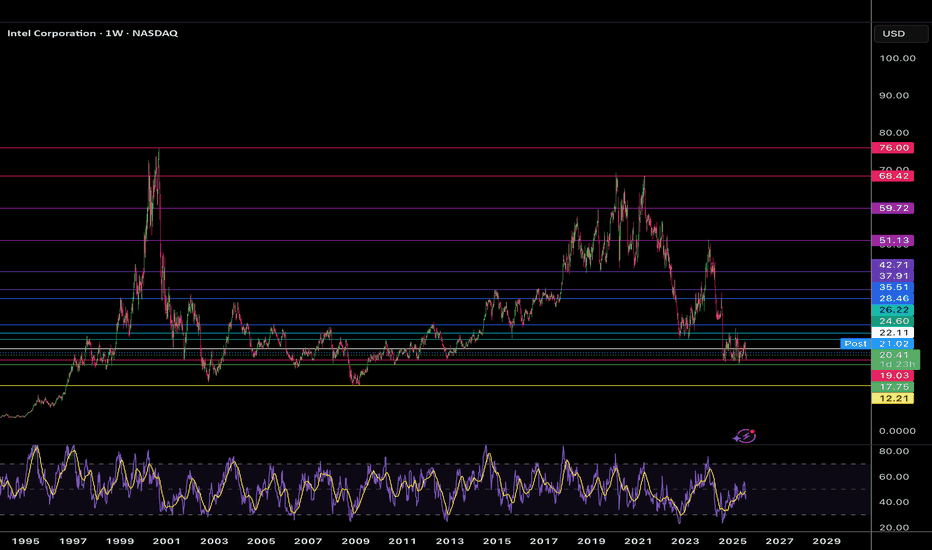
Task: Click the 2005 label on time axis
Action: [261, 541]
